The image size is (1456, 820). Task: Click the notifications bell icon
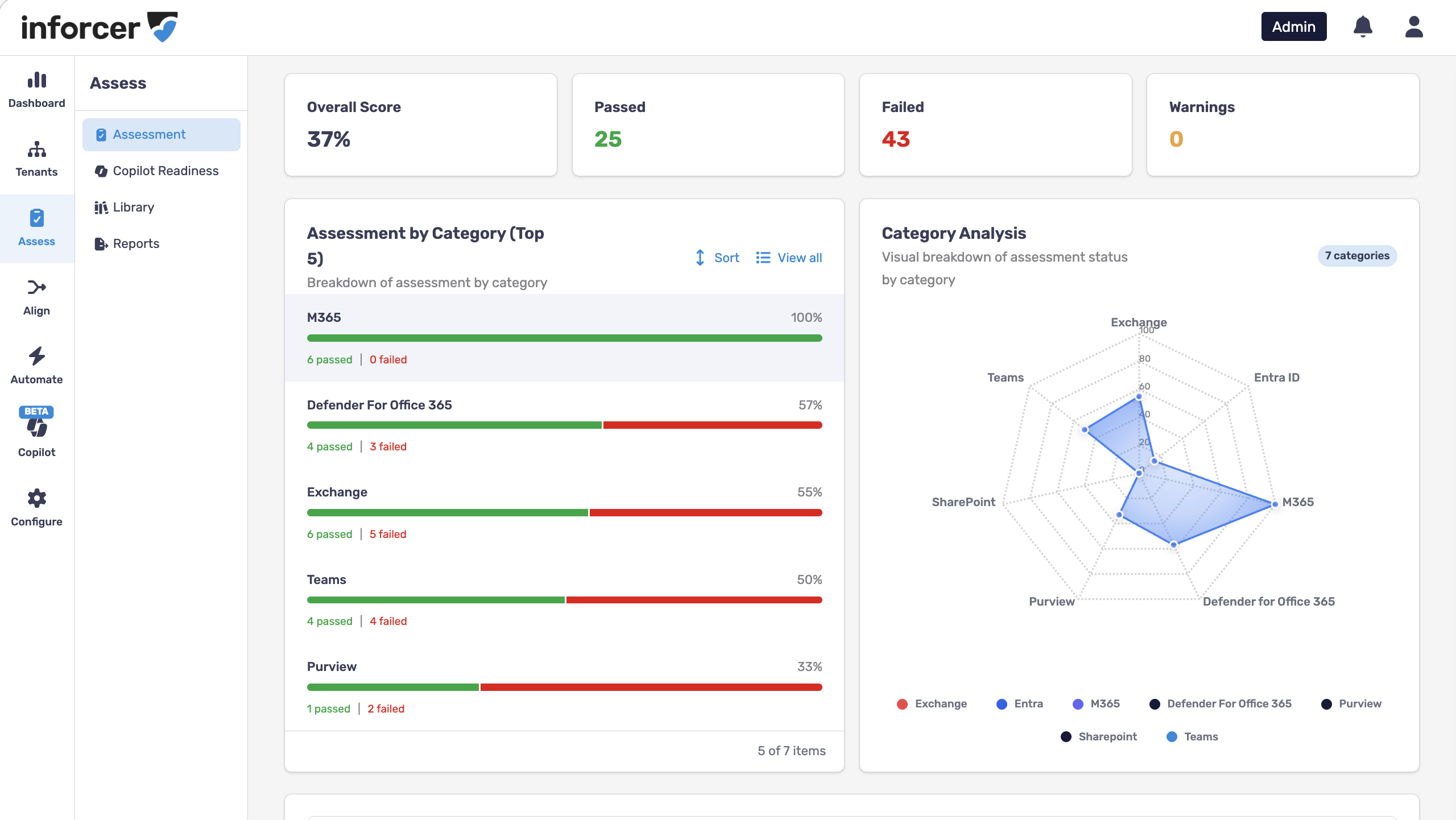1363,27
